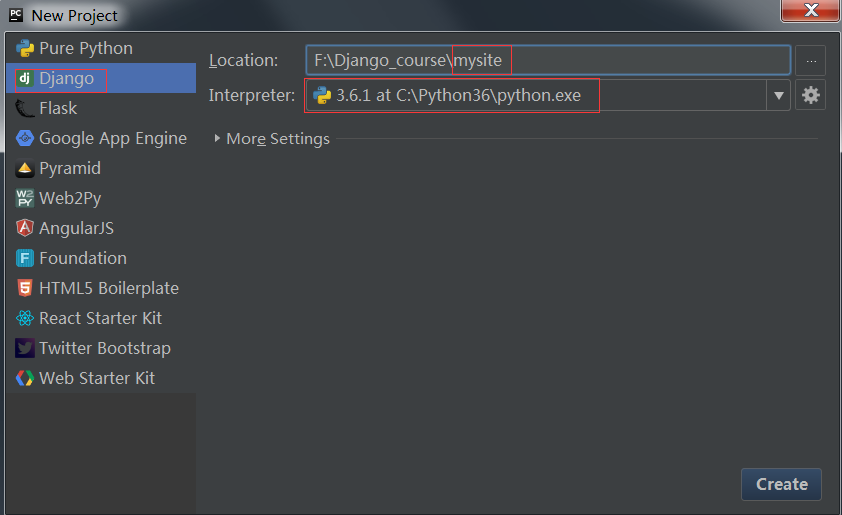
Task: Open the Interpreter dropdown arrow
Action: (x=778, y=96)
